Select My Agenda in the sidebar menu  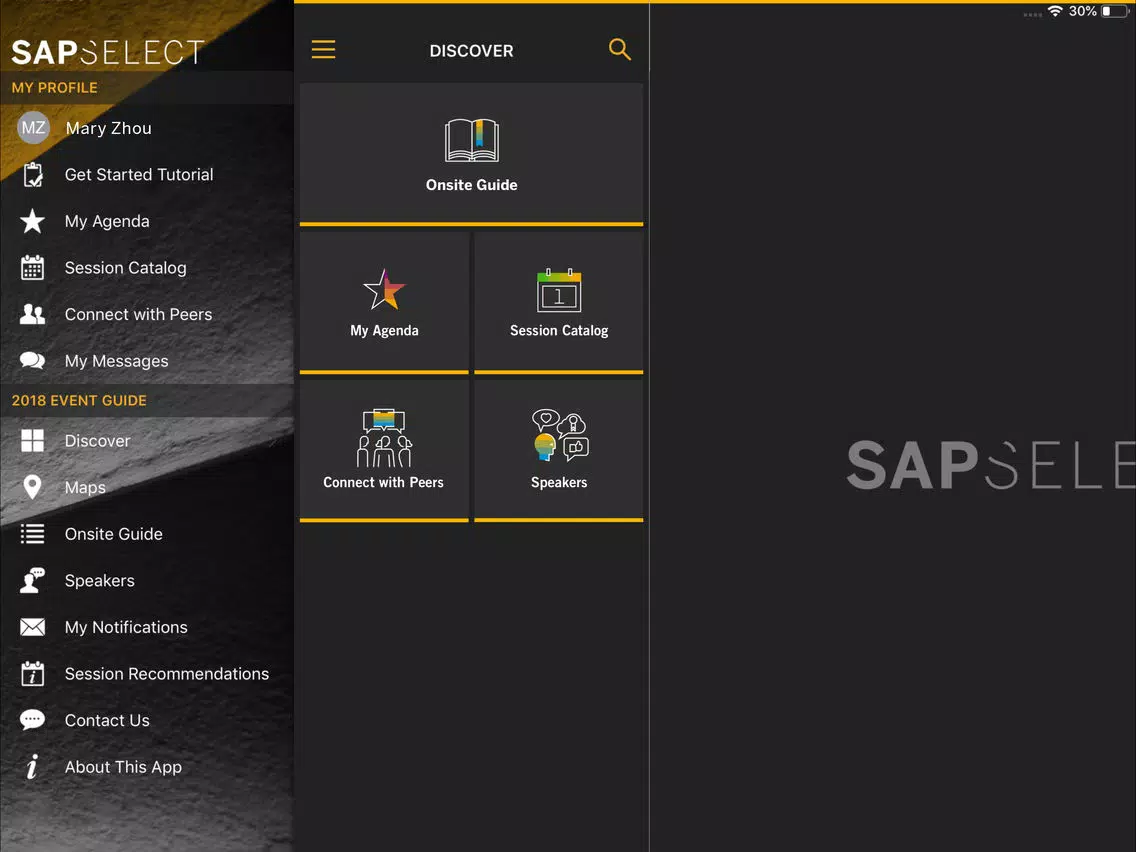tap(147, 221)
